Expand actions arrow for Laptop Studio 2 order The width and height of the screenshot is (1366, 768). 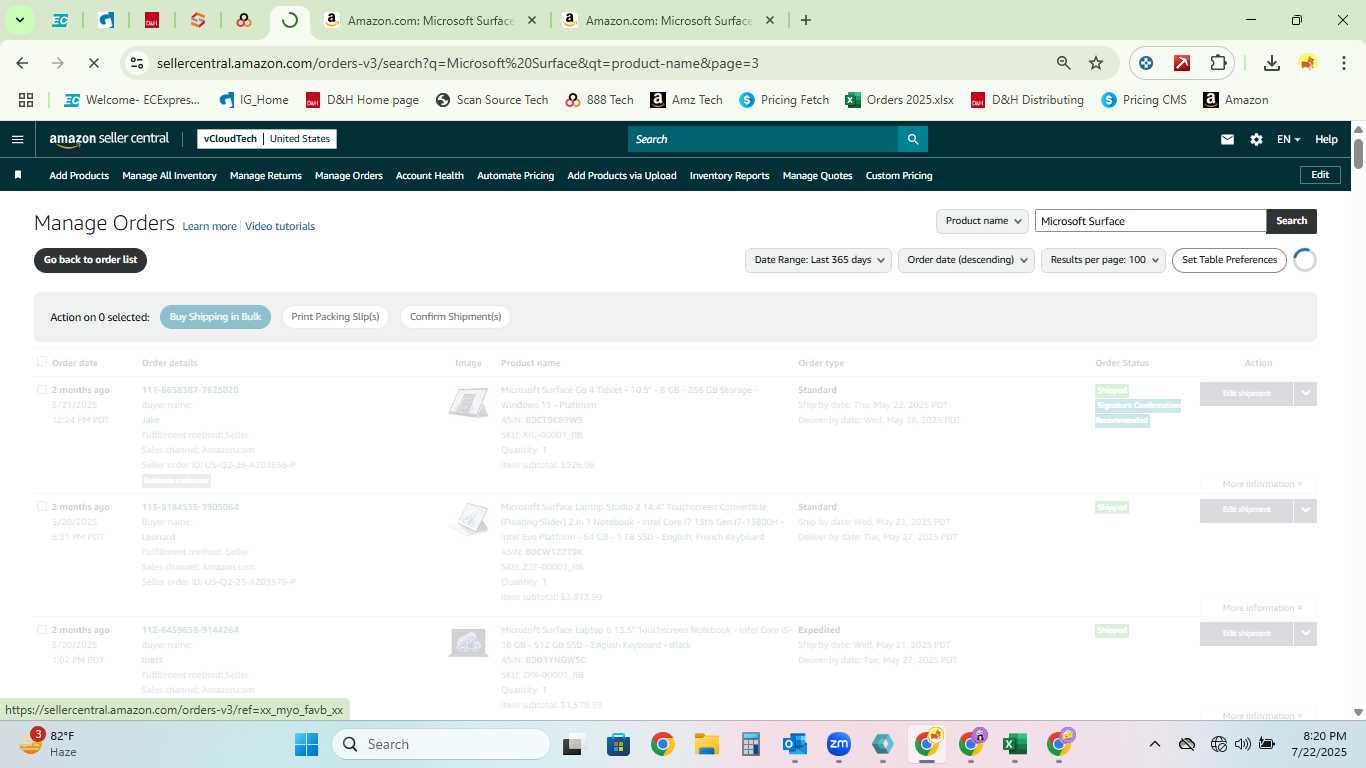tap(1305, 510)
